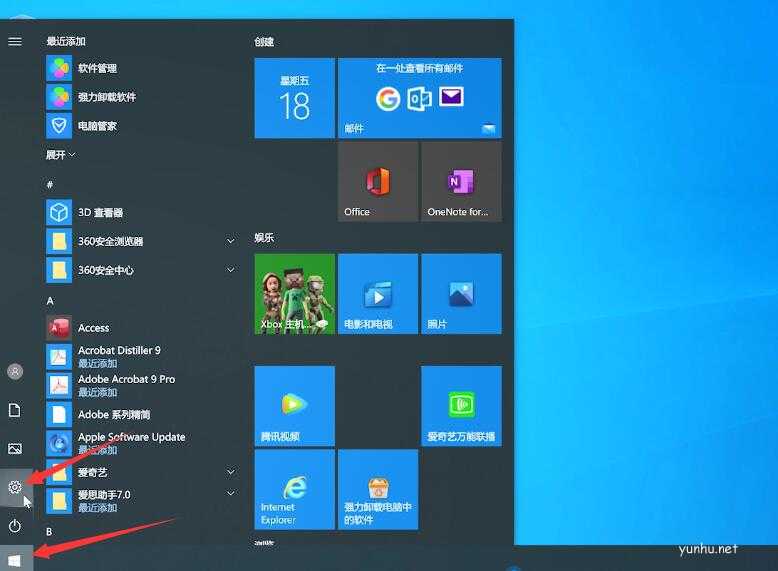Launch the 腾讯视频 tile
Viewport: 778px width, 571px height.
pos(295,406)
